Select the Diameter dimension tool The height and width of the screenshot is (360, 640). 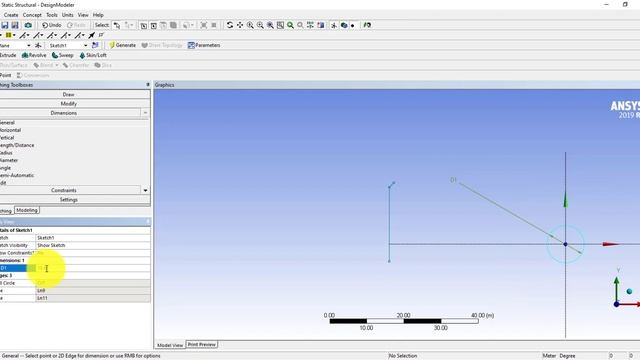click(x=9, y=160)
